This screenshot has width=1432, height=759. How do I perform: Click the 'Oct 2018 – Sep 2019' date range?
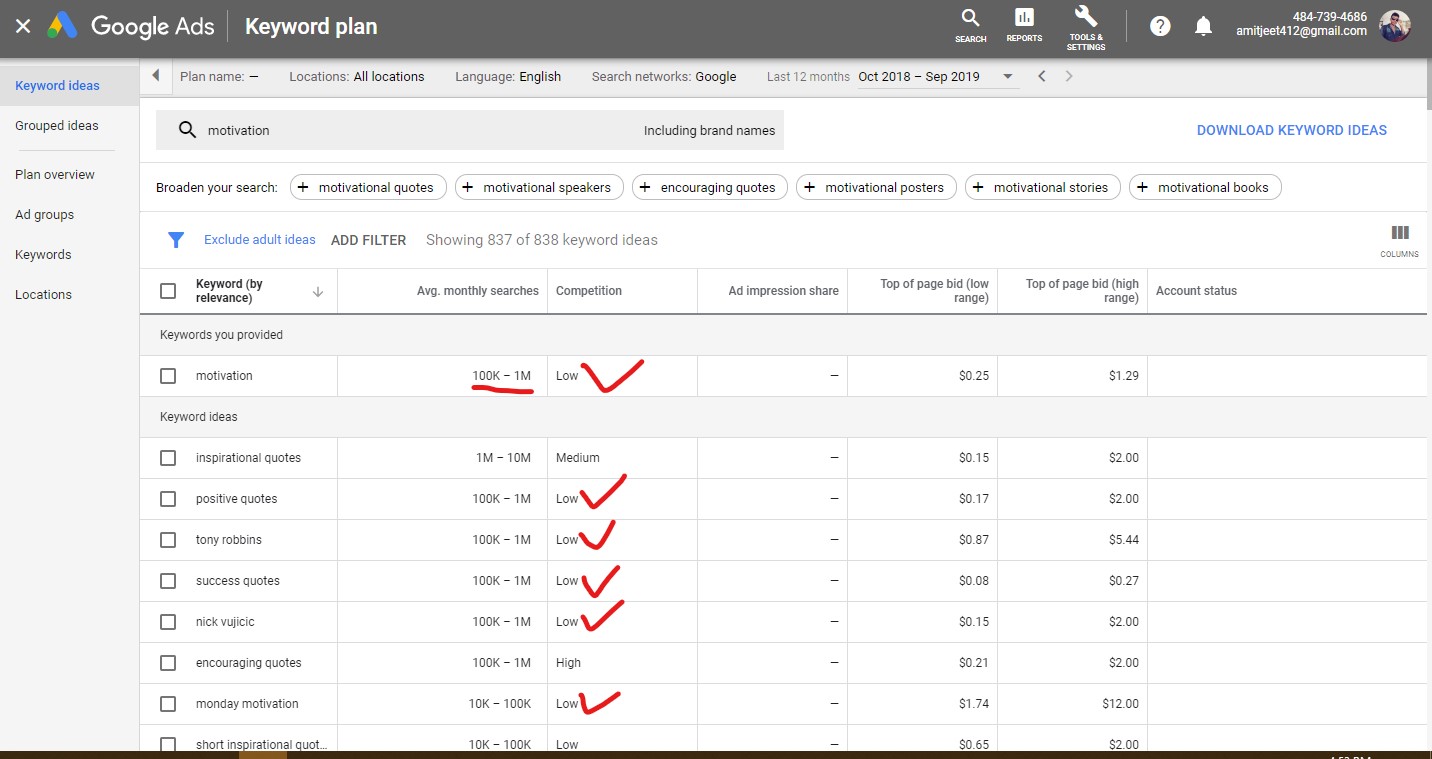[919, 77]
